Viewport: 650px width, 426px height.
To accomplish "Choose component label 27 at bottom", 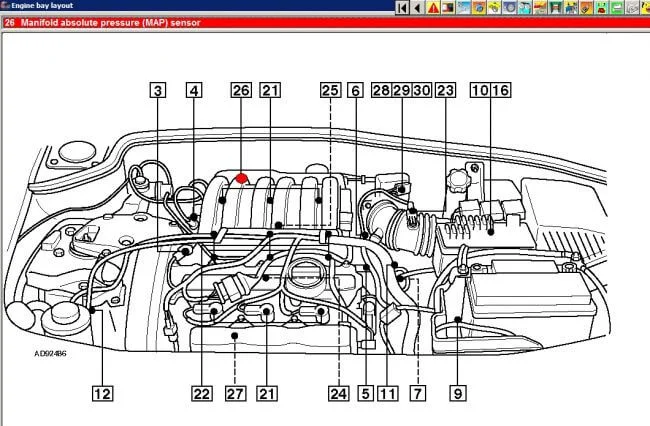I will [235, 393].
